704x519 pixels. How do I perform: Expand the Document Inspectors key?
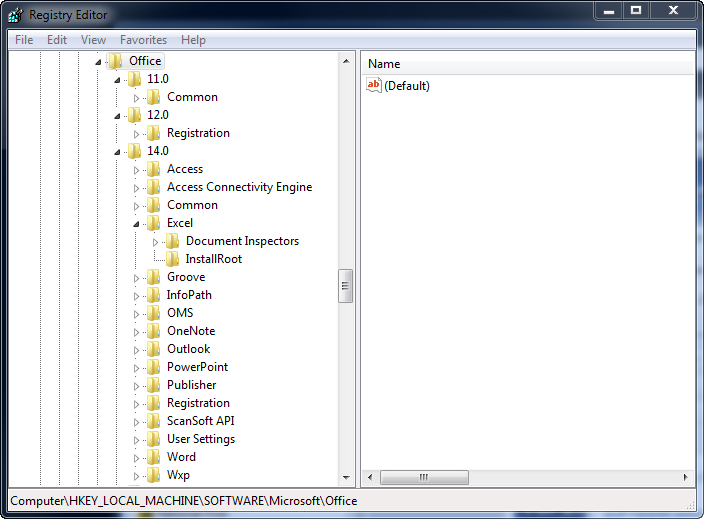[155, 242]
